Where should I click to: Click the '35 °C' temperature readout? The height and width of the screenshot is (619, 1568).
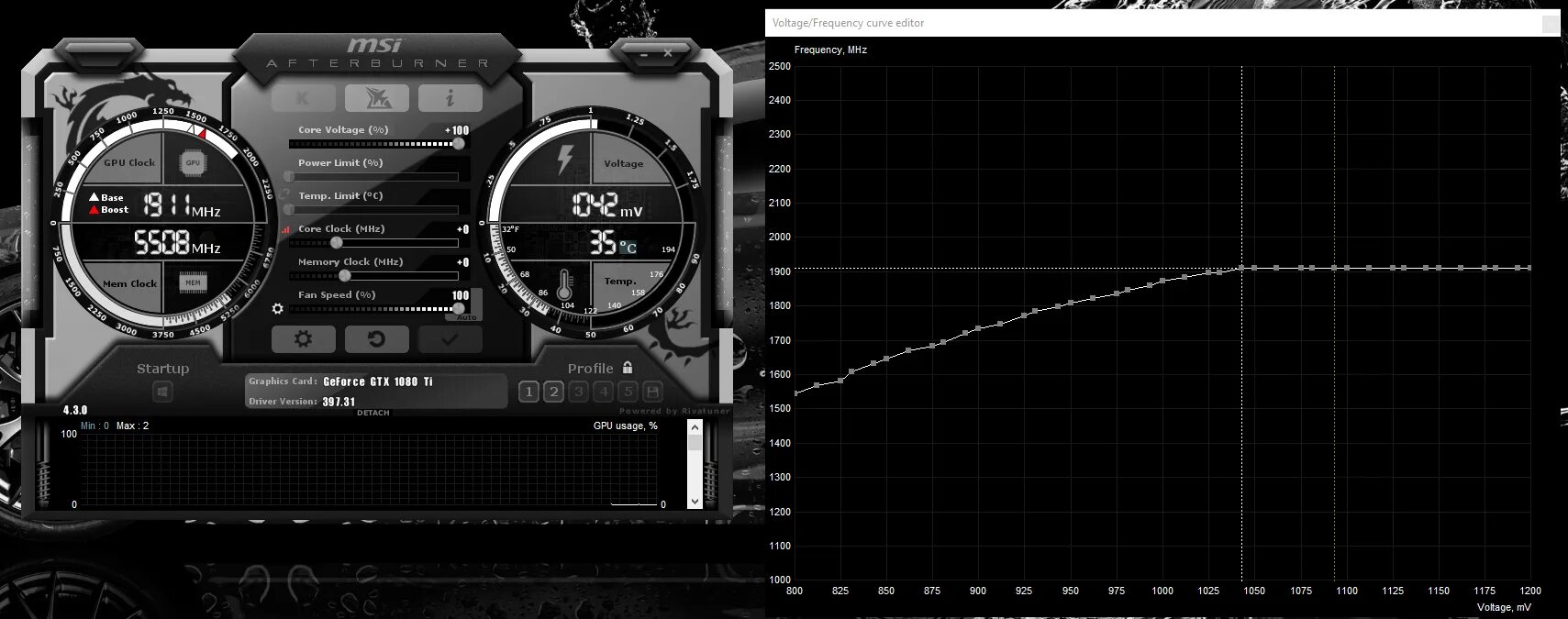pyautogui.click(x=613, y=243)
